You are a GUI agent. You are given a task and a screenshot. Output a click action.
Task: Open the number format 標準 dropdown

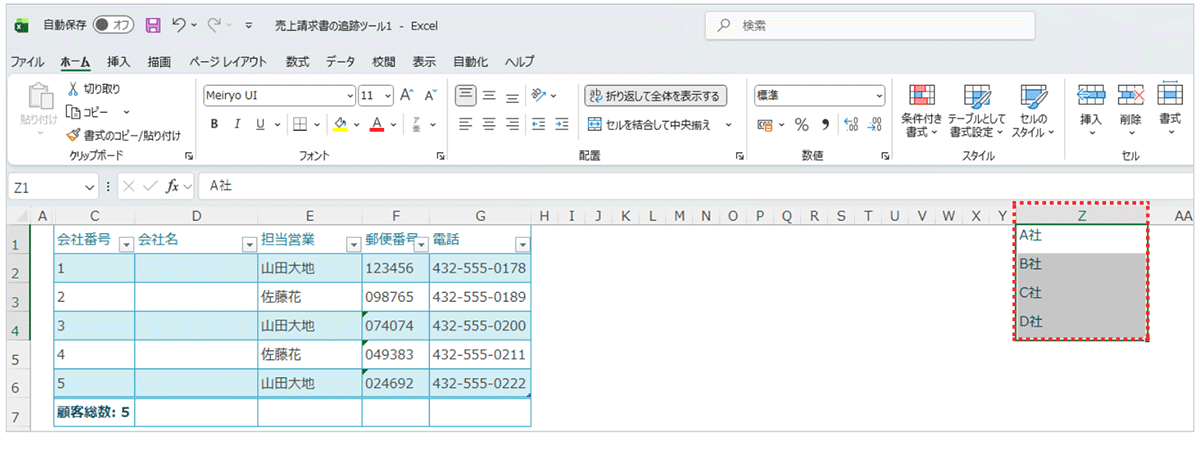pyautogui.click(x=879, y=96)
